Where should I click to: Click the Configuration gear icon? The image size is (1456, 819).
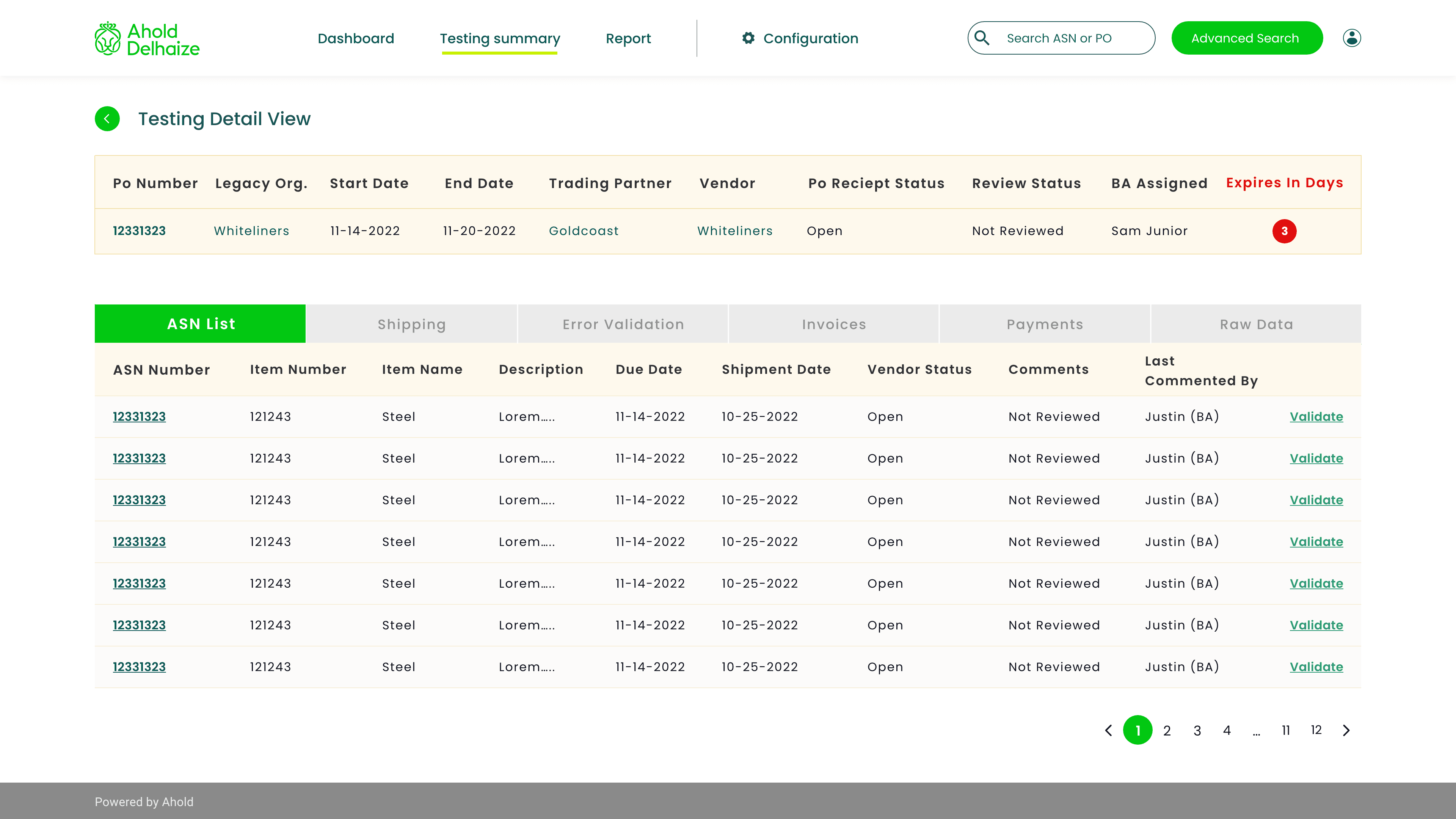(748, 38)
